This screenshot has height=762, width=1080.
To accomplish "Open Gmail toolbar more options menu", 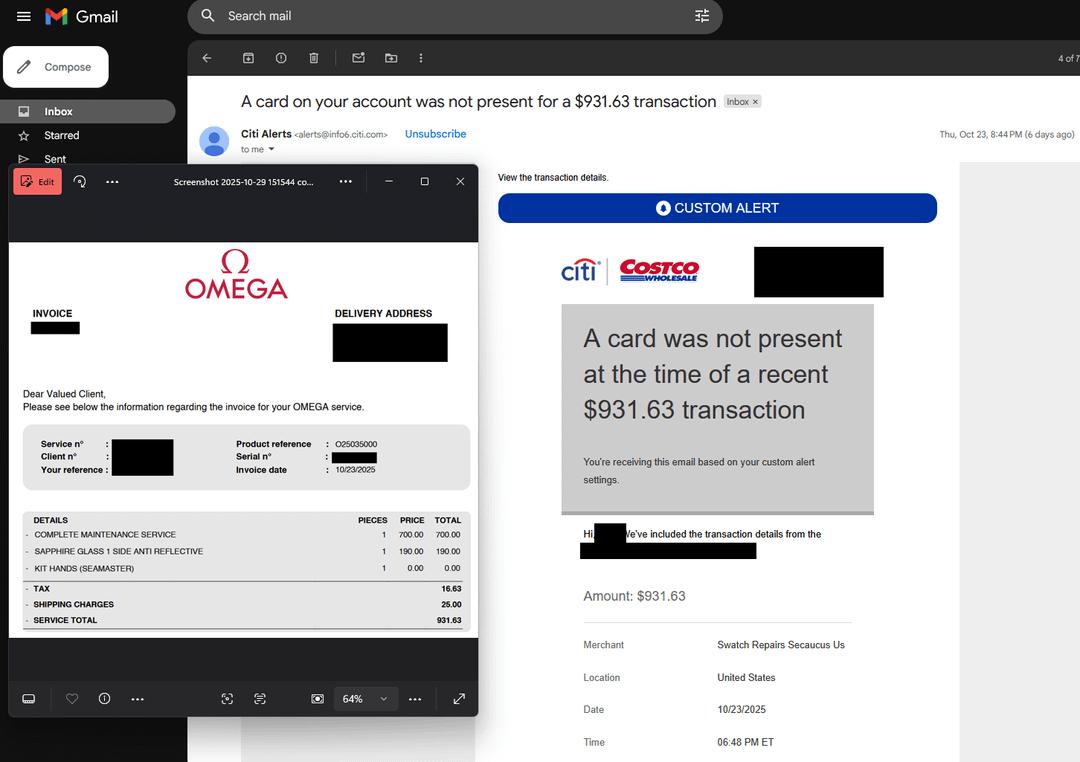I will (421, 58).
